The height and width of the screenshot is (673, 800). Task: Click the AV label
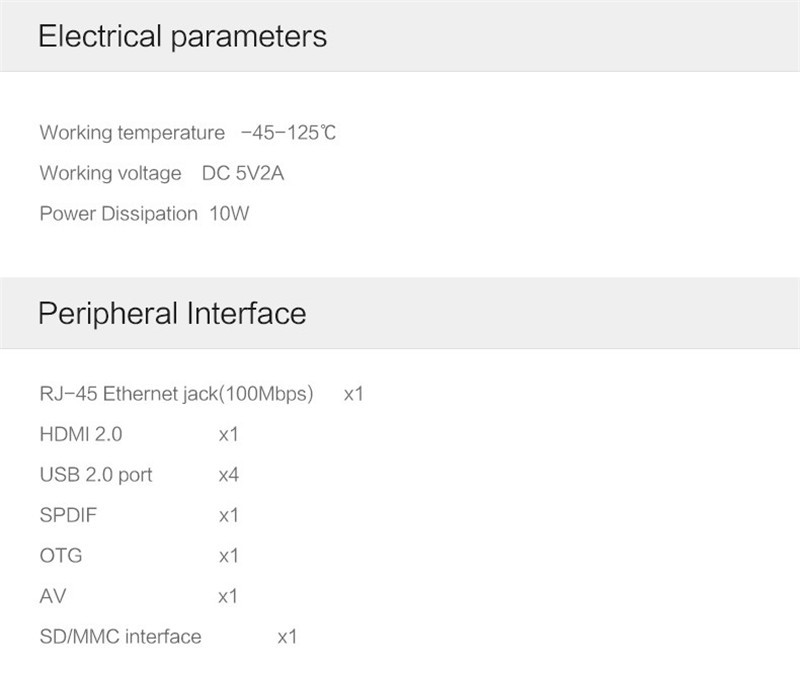coord(52,596)
